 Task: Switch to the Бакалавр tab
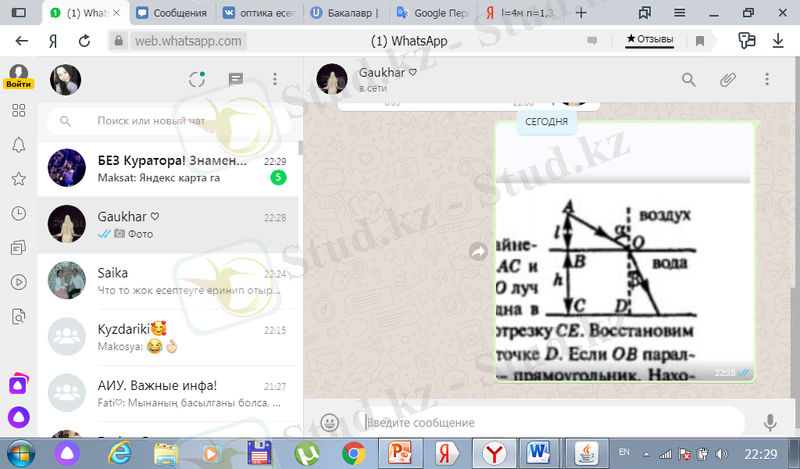click(x=347, y=13)
